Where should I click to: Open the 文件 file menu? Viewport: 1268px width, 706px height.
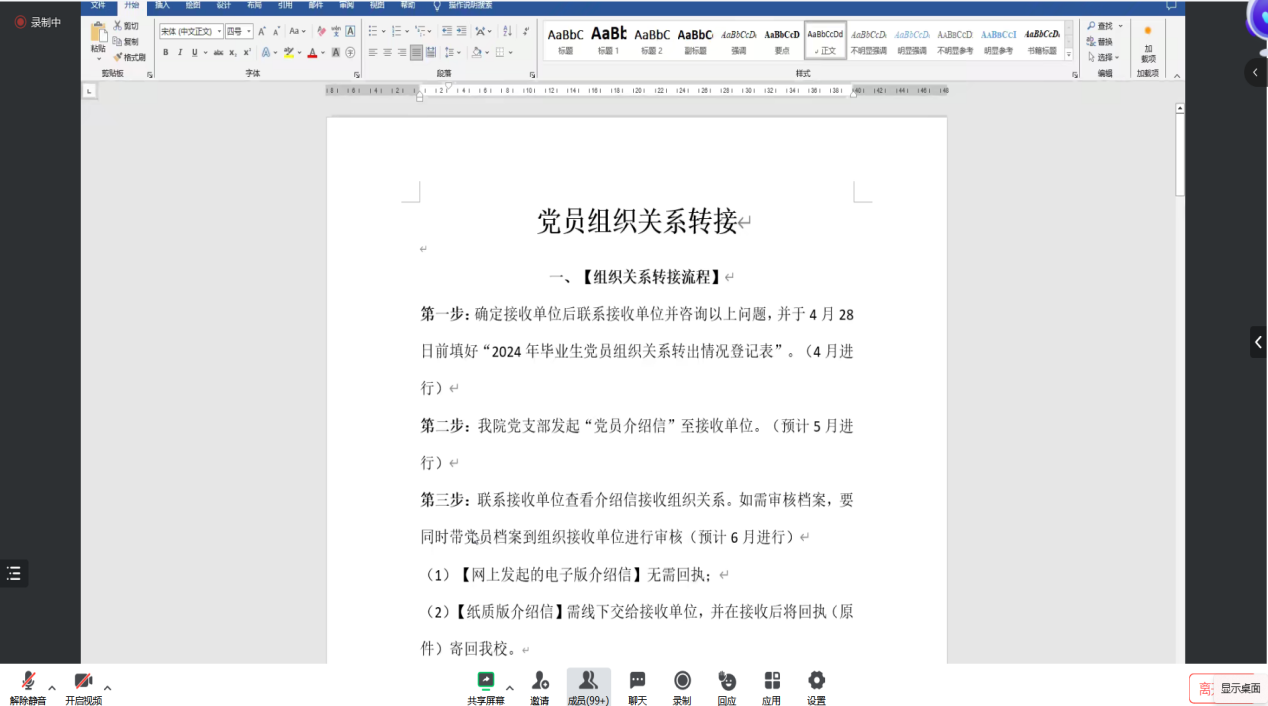(x=98, y=5)
